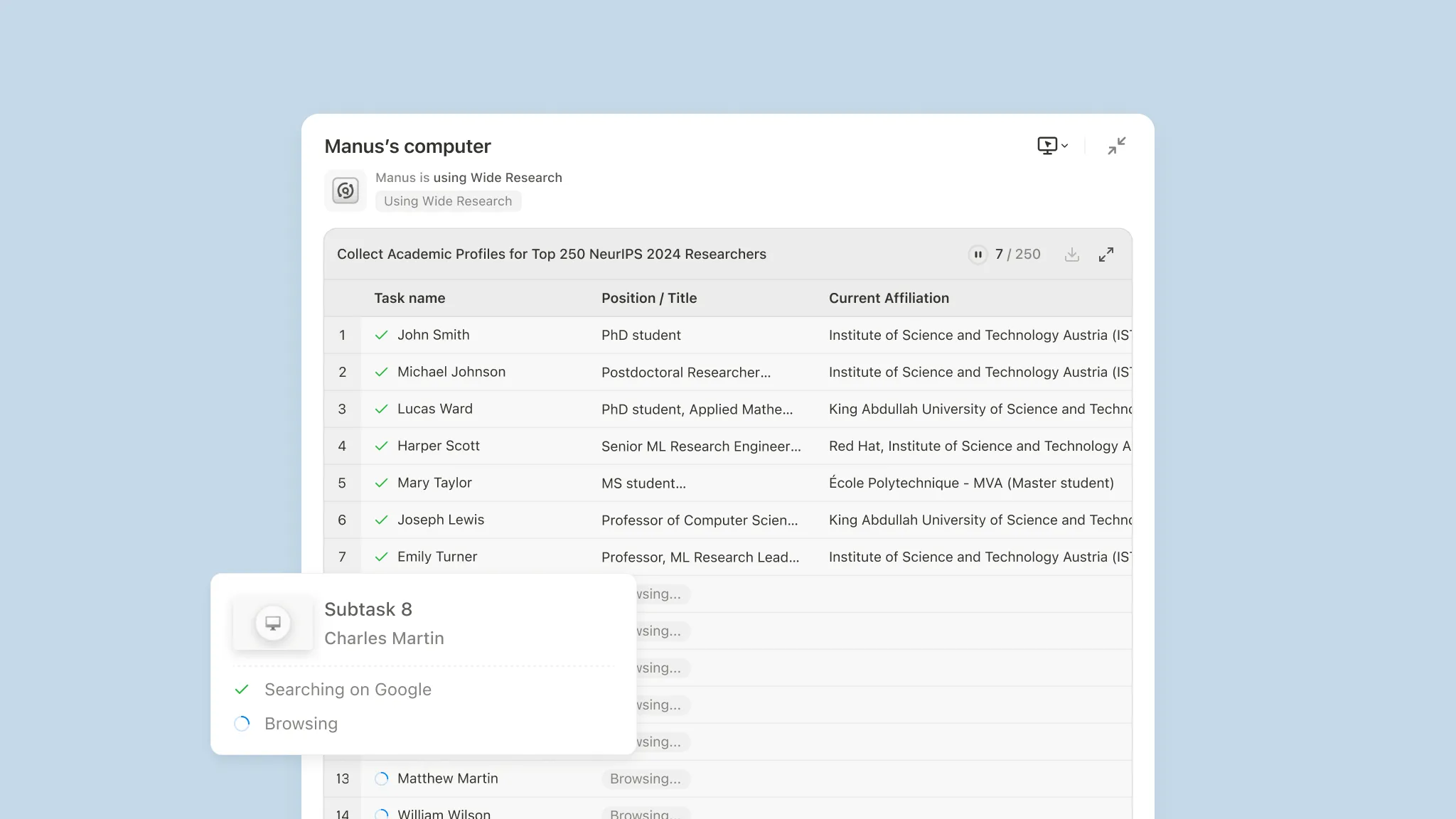Click the Browsing step in Subtask 8

click(x=301, y=724)
